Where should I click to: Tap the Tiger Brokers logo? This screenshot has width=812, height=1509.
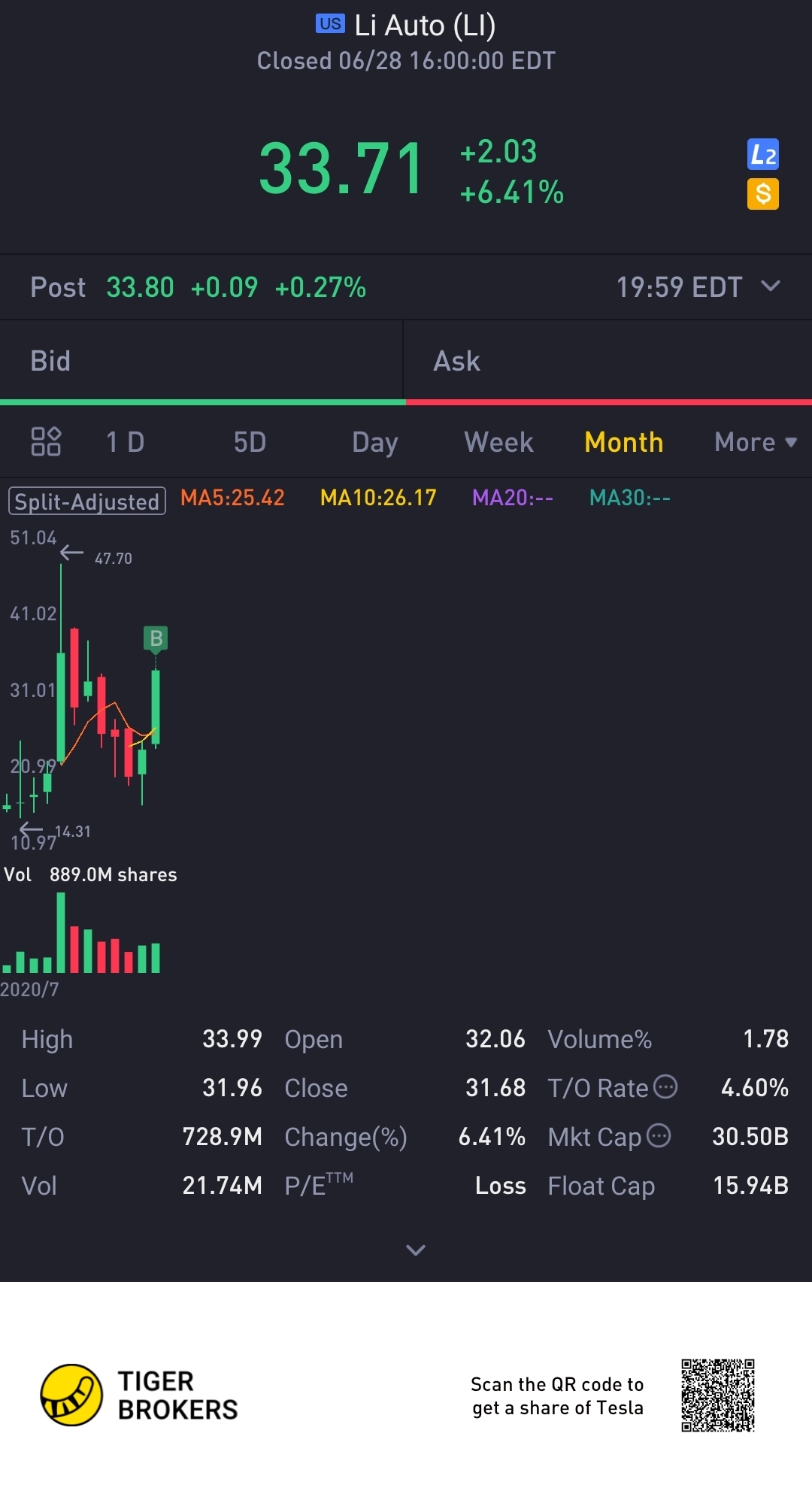coord(139,1395)
